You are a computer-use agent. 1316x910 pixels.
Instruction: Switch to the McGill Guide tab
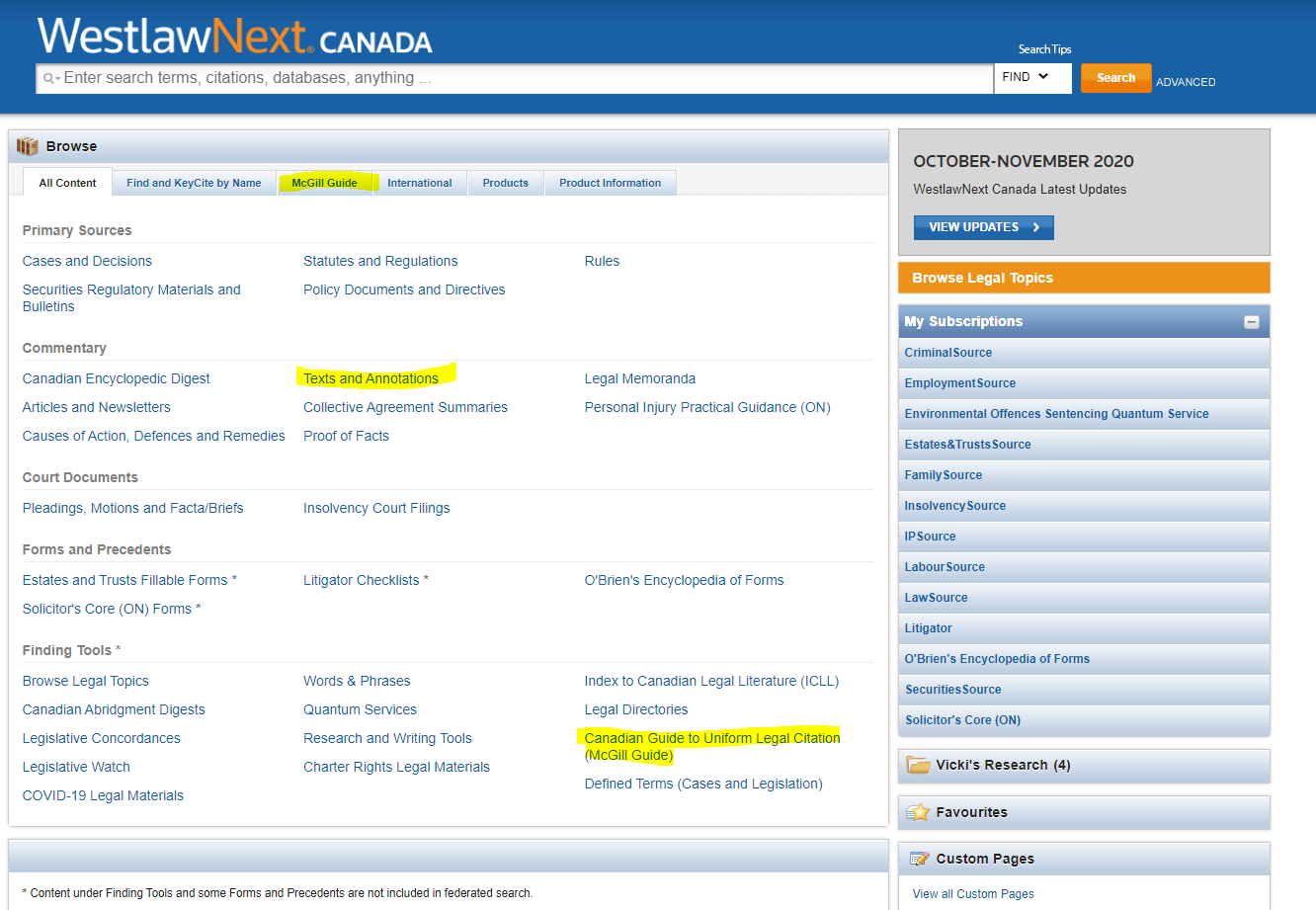[325, 182]
